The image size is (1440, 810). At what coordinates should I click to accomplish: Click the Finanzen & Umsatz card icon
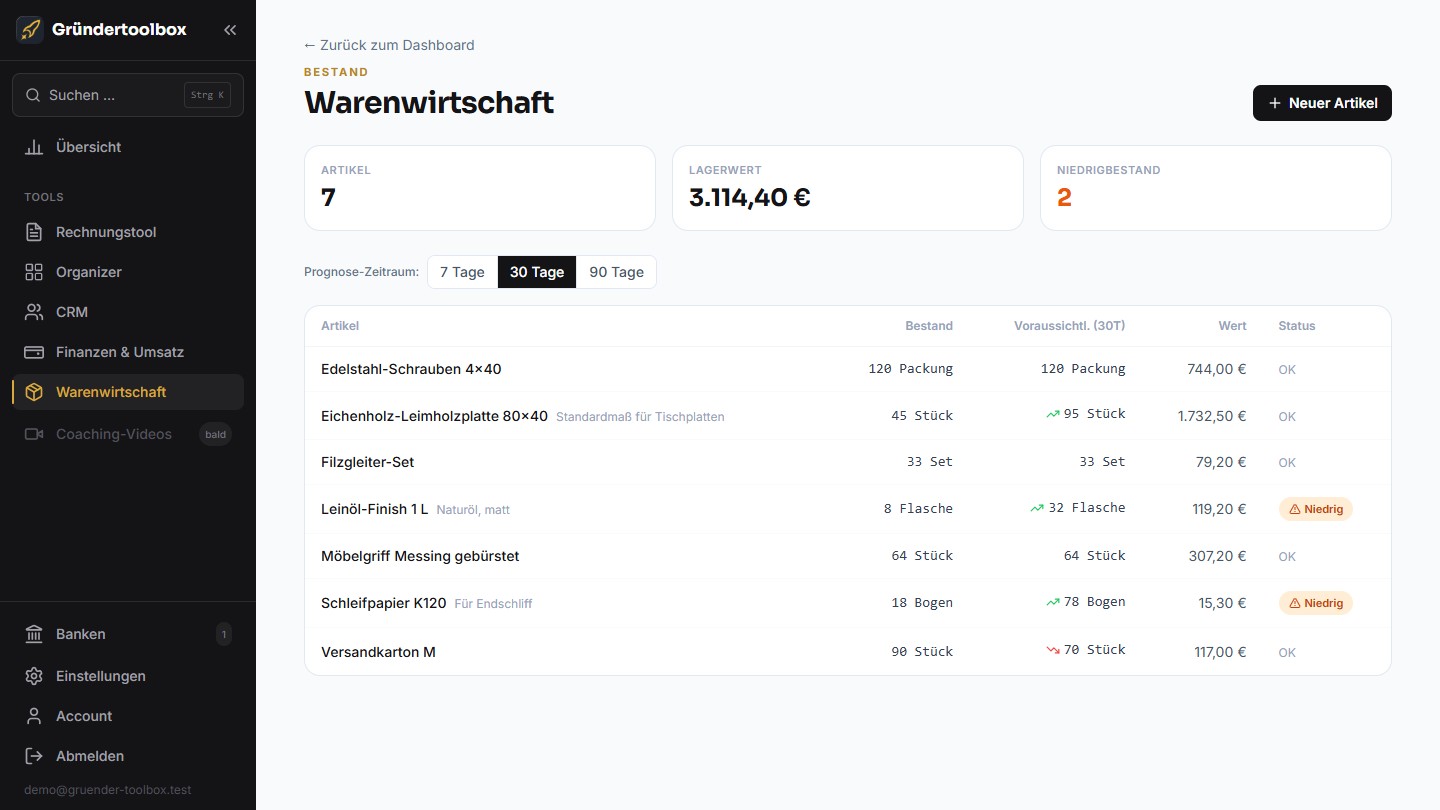(34, 352)
